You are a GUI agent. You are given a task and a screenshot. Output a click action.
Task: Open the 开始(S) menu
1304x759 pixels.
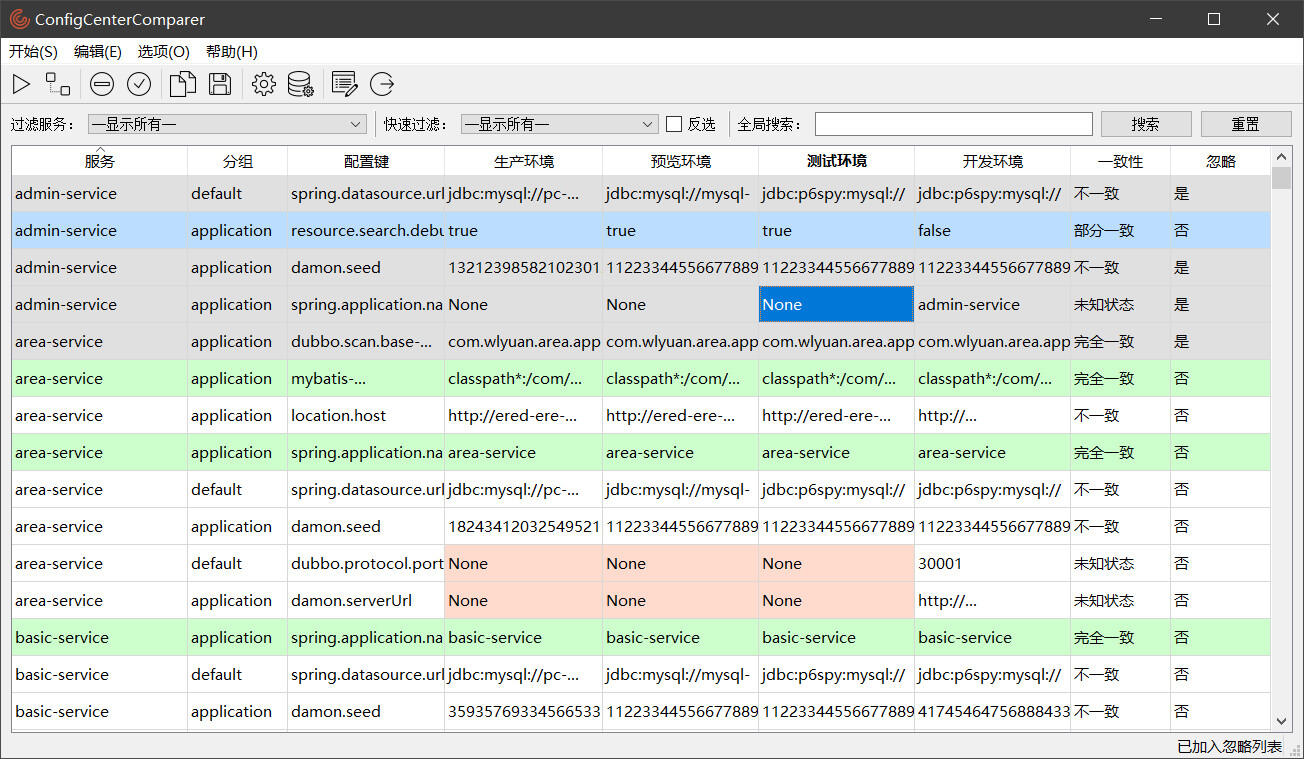[x=33, y=51]
